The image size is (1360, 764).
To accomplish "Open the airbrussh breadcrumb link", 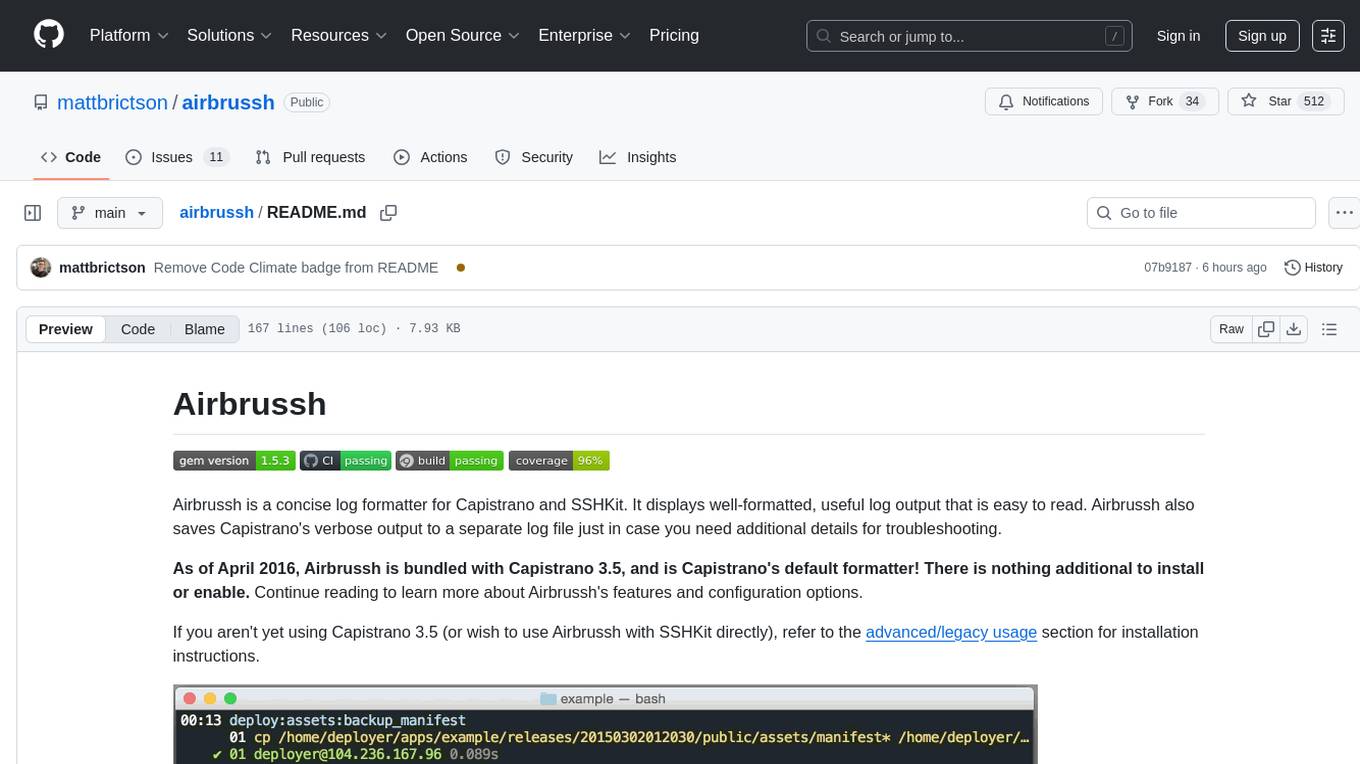I will [x=217, y=213].
